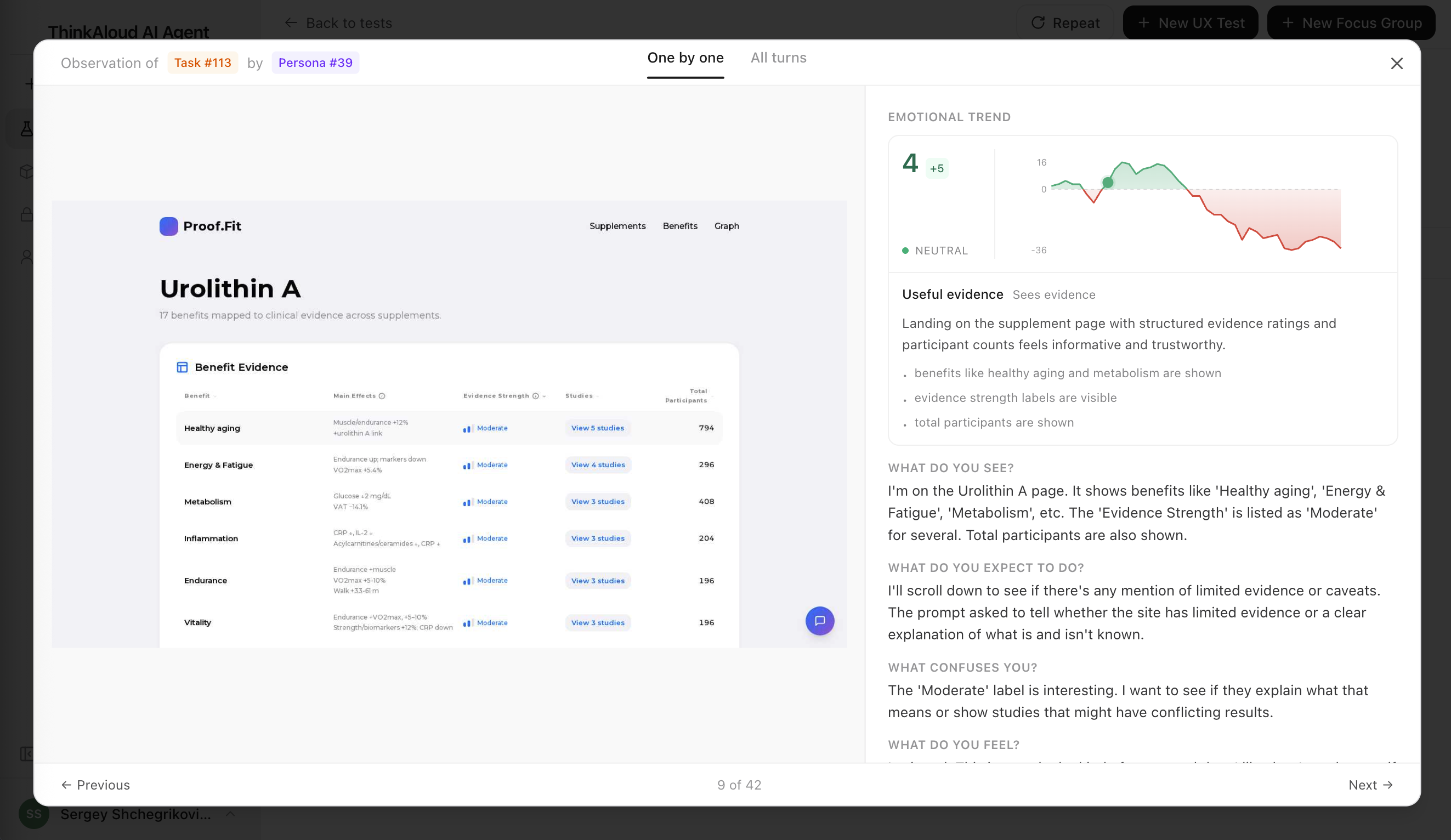Image resolution: width=1451 pixels, height=840 pixels.
Task: Sort by the Studies column chevron
Action: (x=597, y=396)
